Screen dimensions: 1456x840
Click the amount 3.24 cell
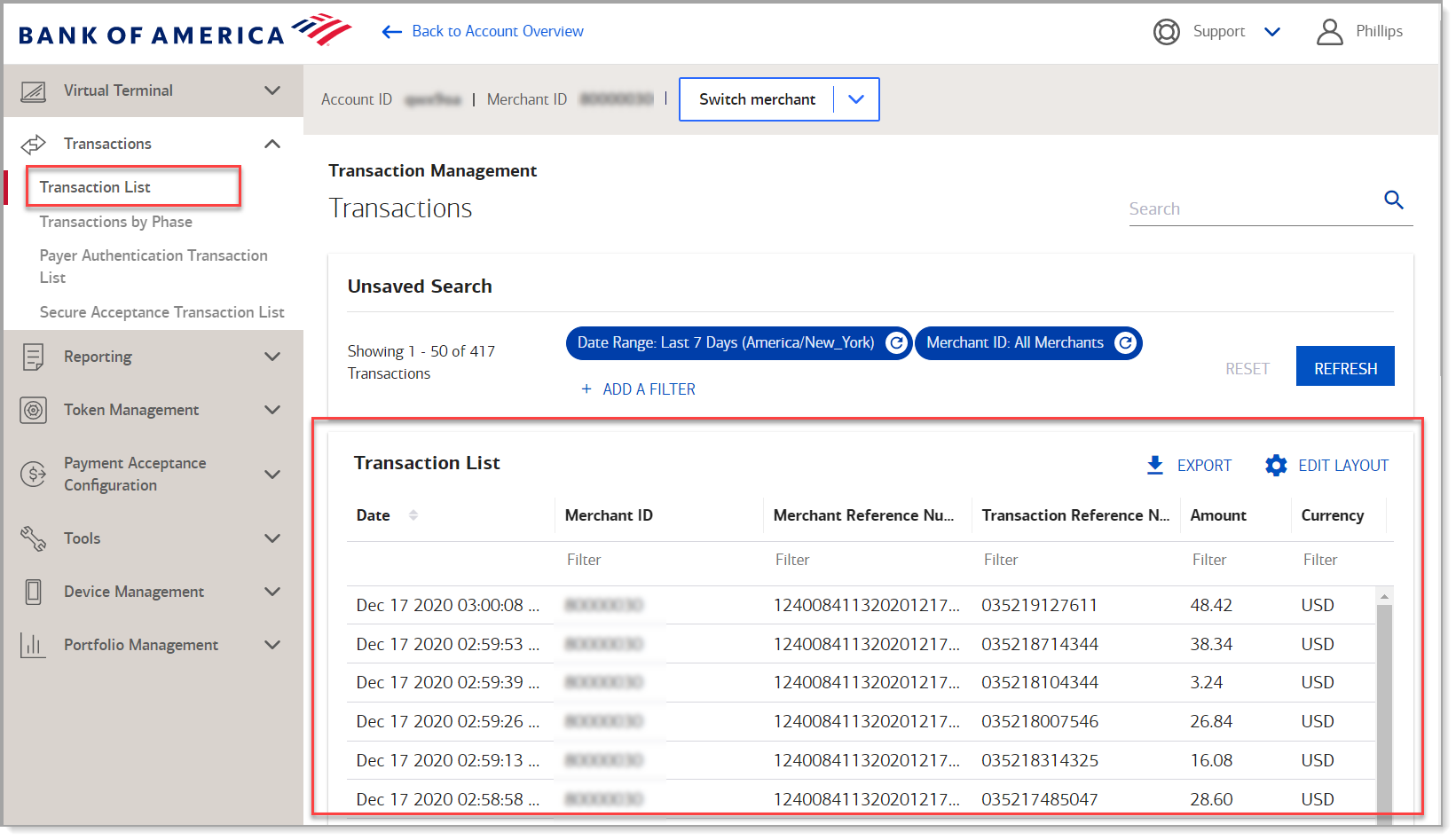point(1207,683)
